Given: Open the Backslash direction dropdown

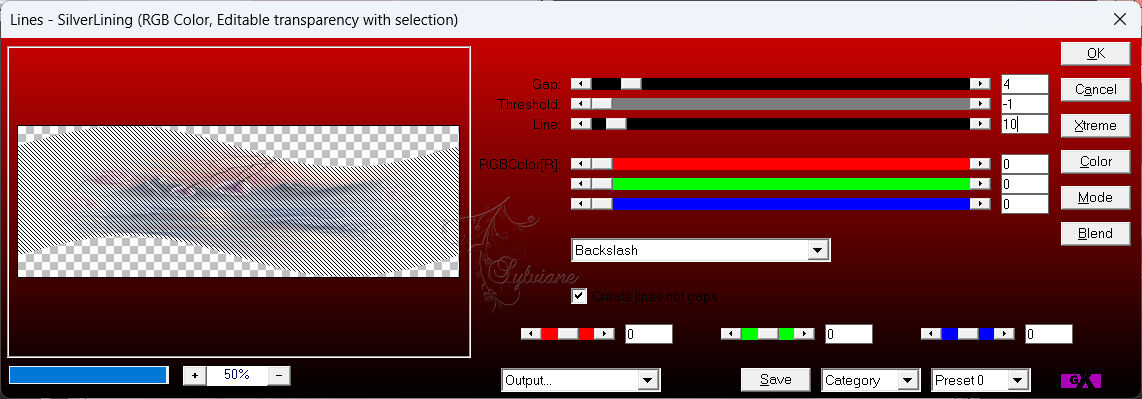Looking at the screenshot, I should click(701, 250).
